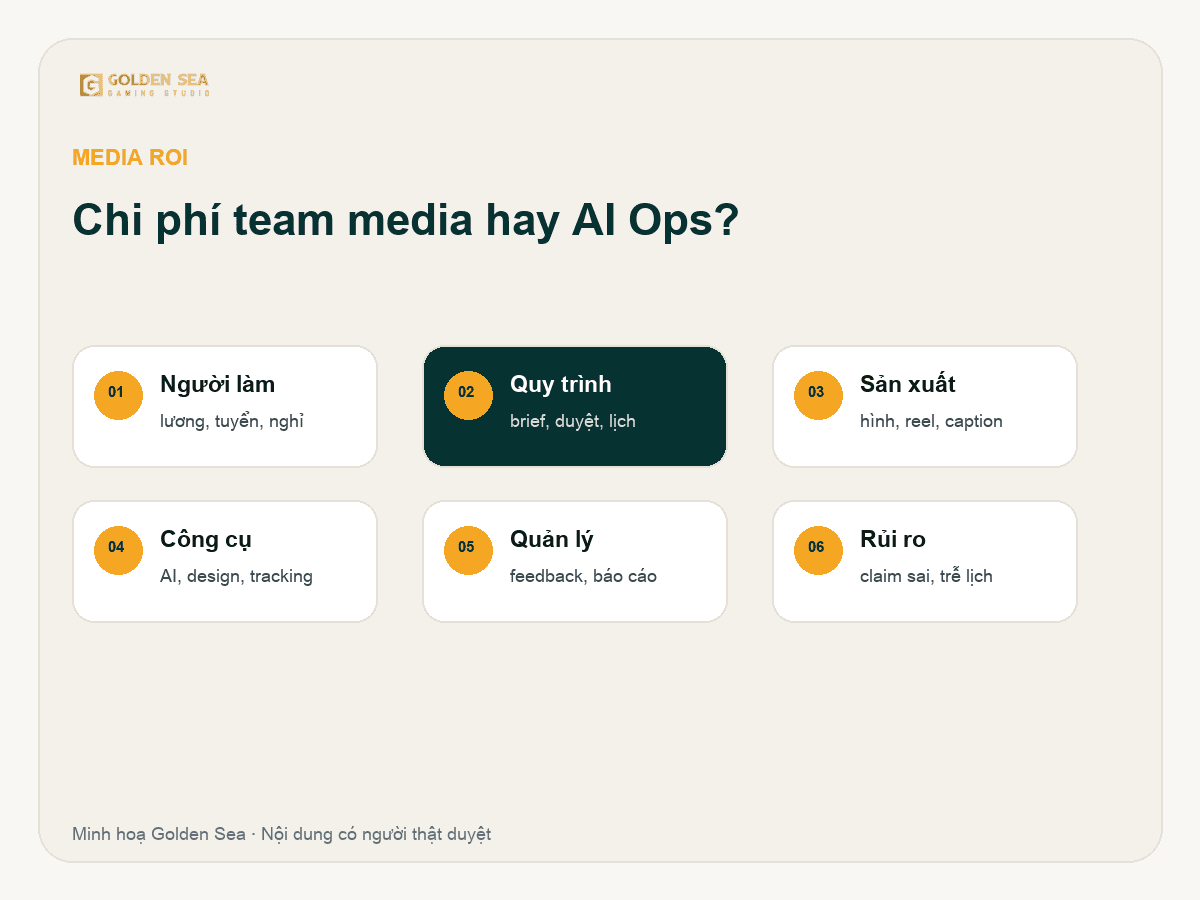Click the text 'brief, duyệt, lịch'
The height and width of the screenshot is (900, 1200).
point(573,421)
